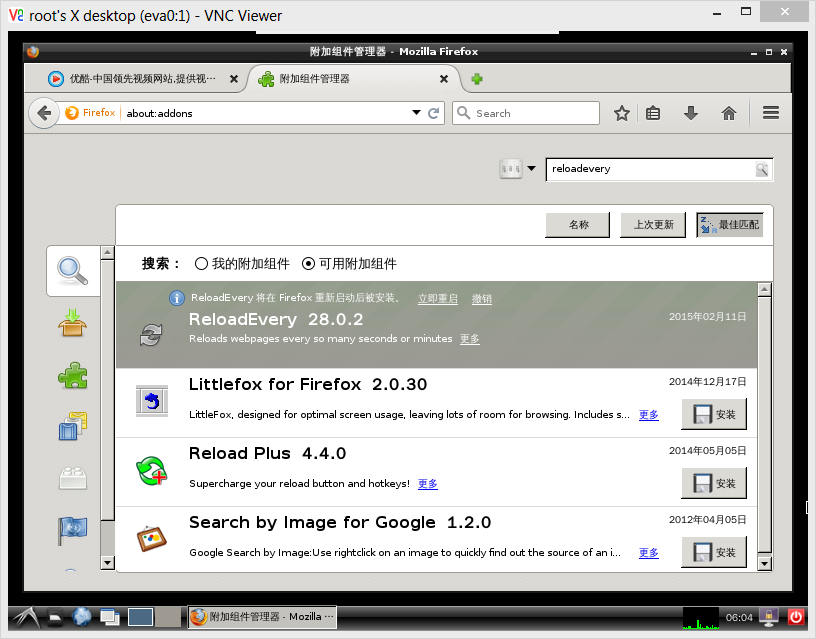Image resolution: width=816 pixels, height=639 pixels.
Task: Select the 我的附加组件 radio button
Action: [x=201, y=264]
